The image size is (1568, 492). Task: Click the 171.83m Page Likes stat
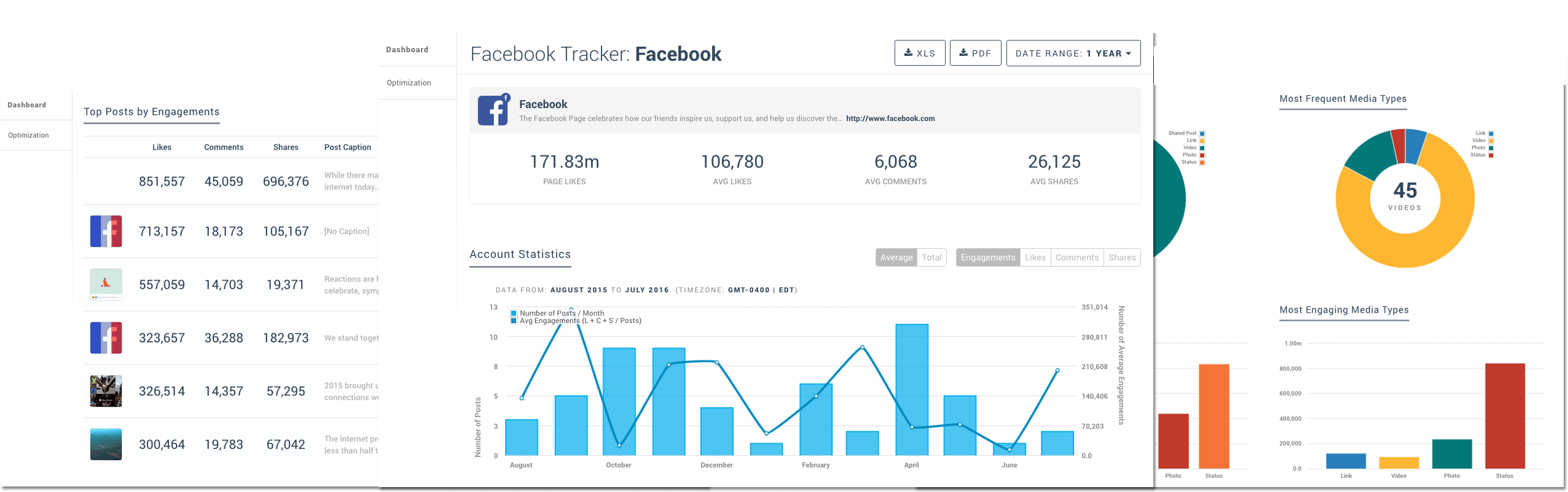(x=564, y=162)
